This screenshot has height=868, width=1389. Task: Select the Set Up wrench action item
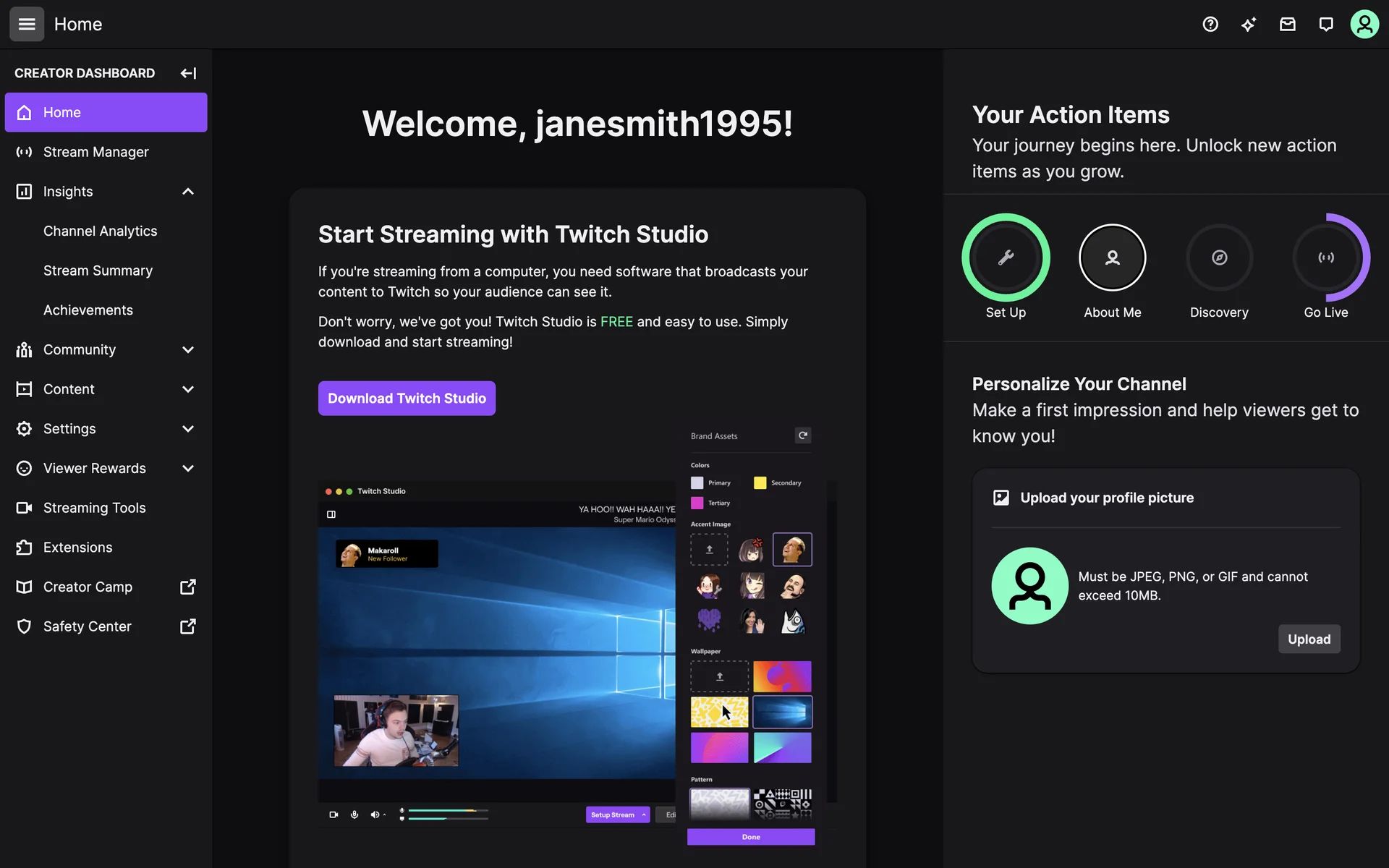(1006, 258)
